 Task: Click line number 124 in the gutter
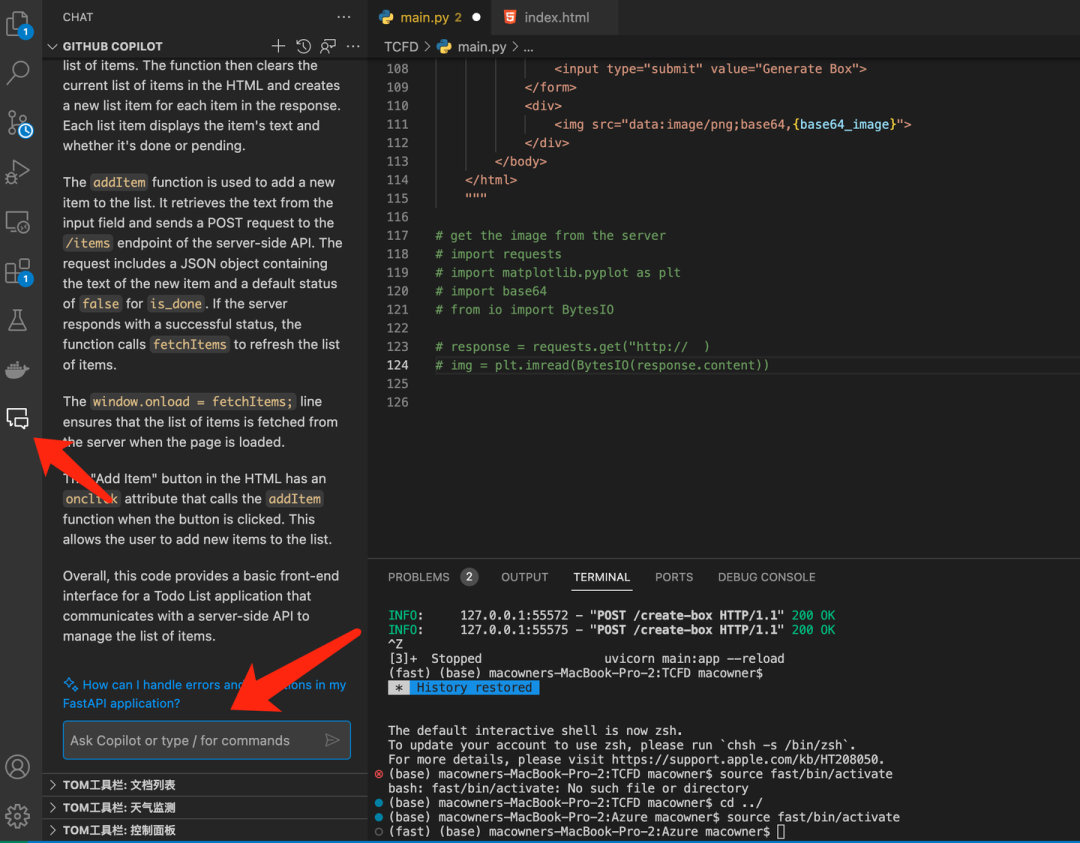pyautogui.click(x=397, y=365)
